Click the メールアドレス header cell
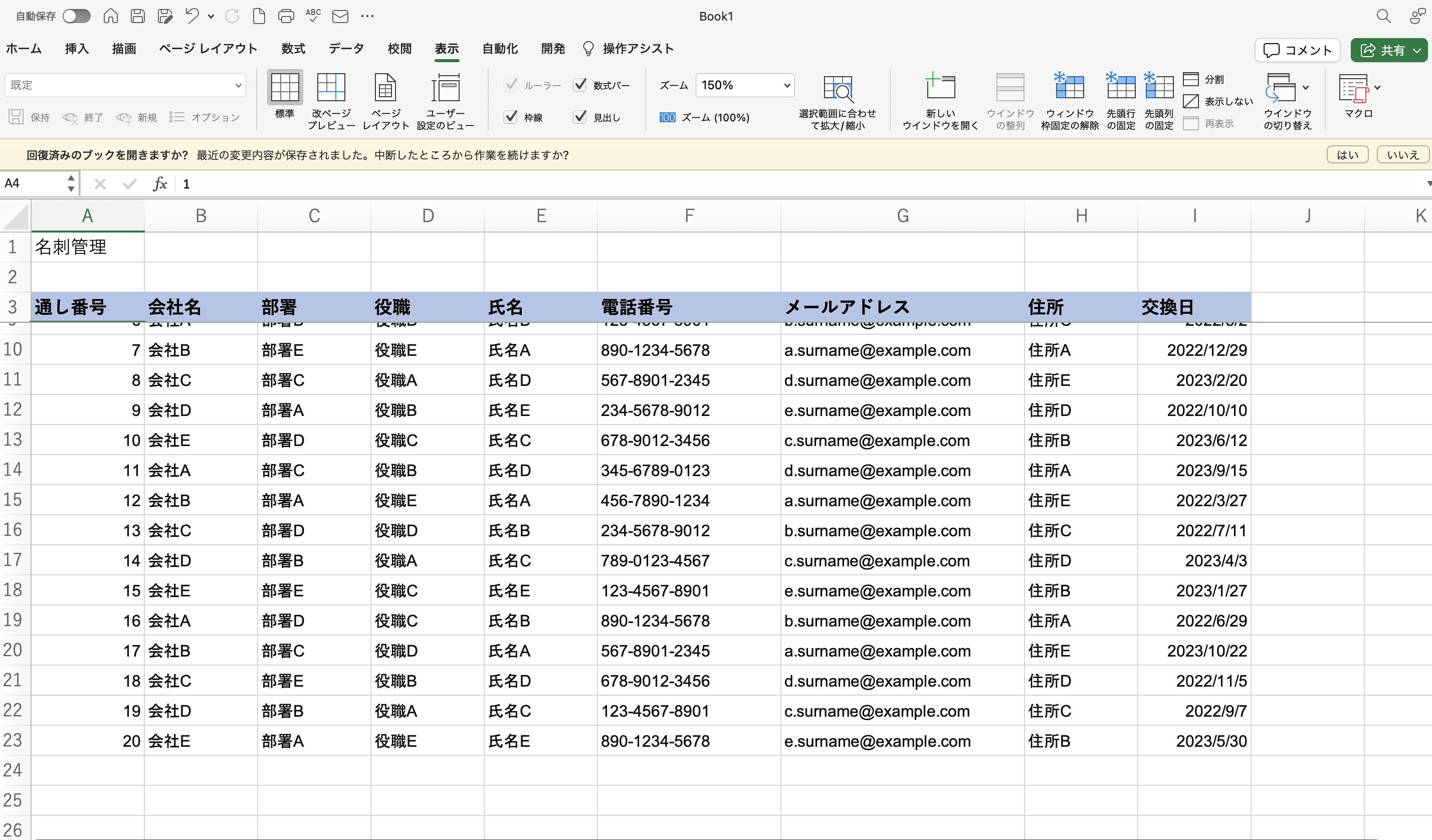1432x840 pixels. point(902,307)
